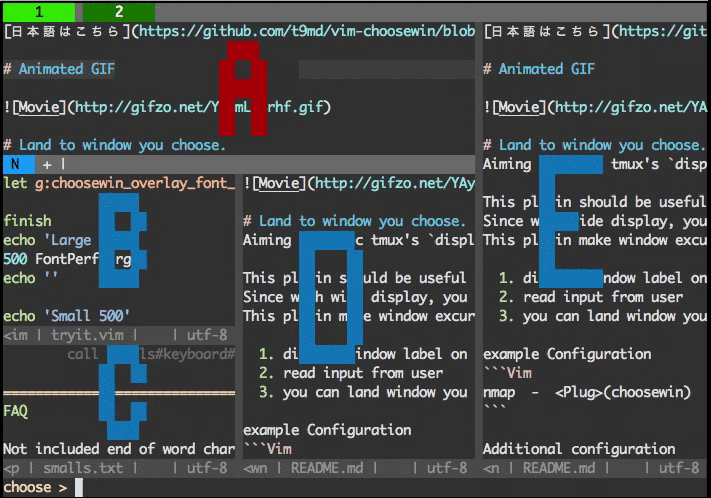Switch to tab label 2
711x498 pixels.
119,12
